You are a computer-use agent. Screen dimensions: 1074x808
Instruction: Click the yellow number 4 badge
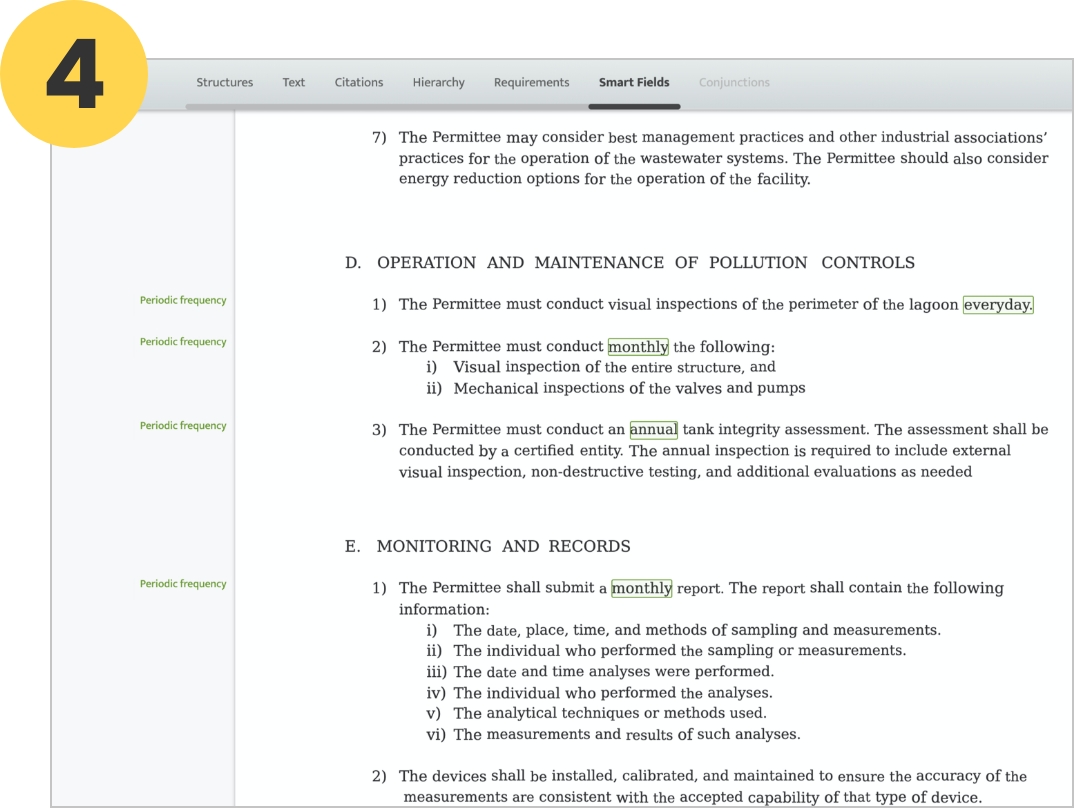[x=74, y=74]
